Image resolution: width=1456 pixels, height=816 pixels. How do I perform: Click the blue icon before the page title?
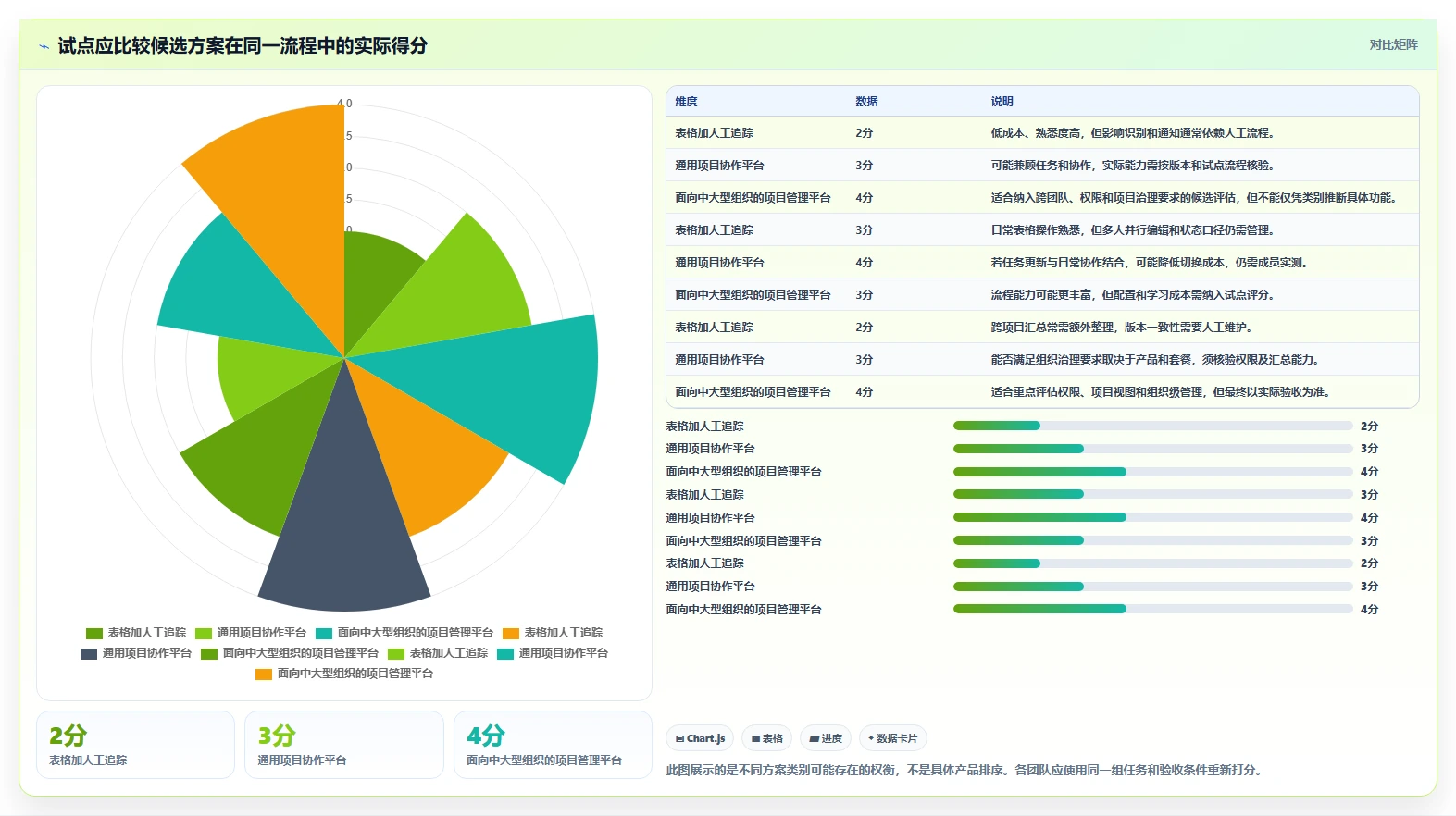pyautogui.click(x=44, y=46)
